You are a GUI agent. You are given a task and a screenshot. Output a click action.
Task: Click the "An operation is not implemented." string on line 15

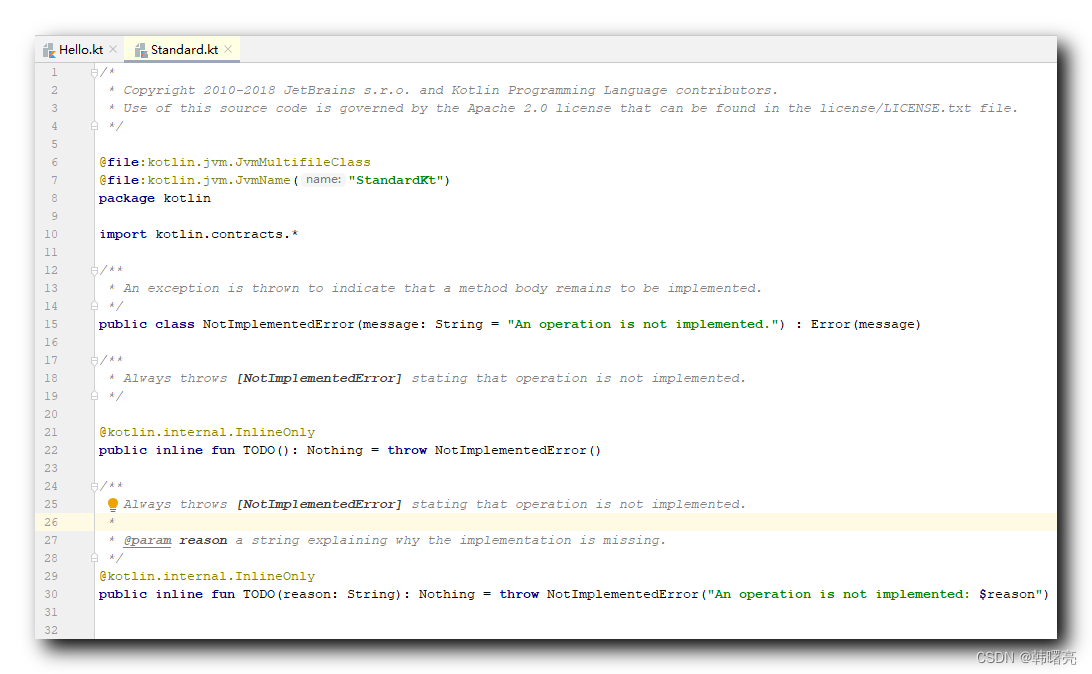pyautogui.click(x=643, y=324)
